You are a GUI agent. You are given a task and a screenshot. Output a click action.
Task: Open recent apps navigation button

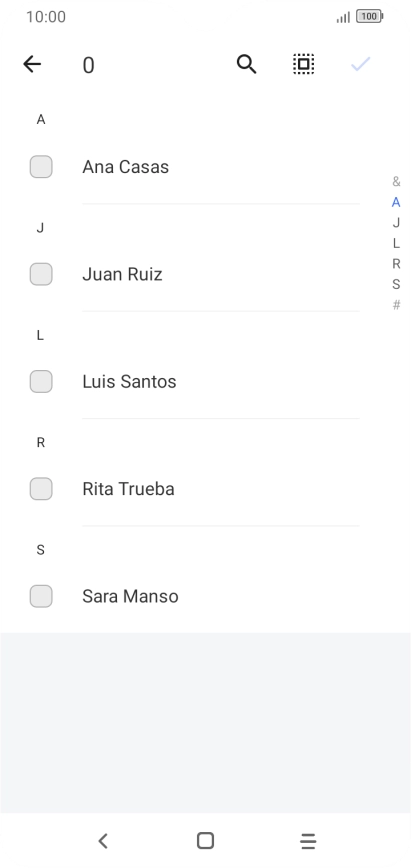coord(308,841)
